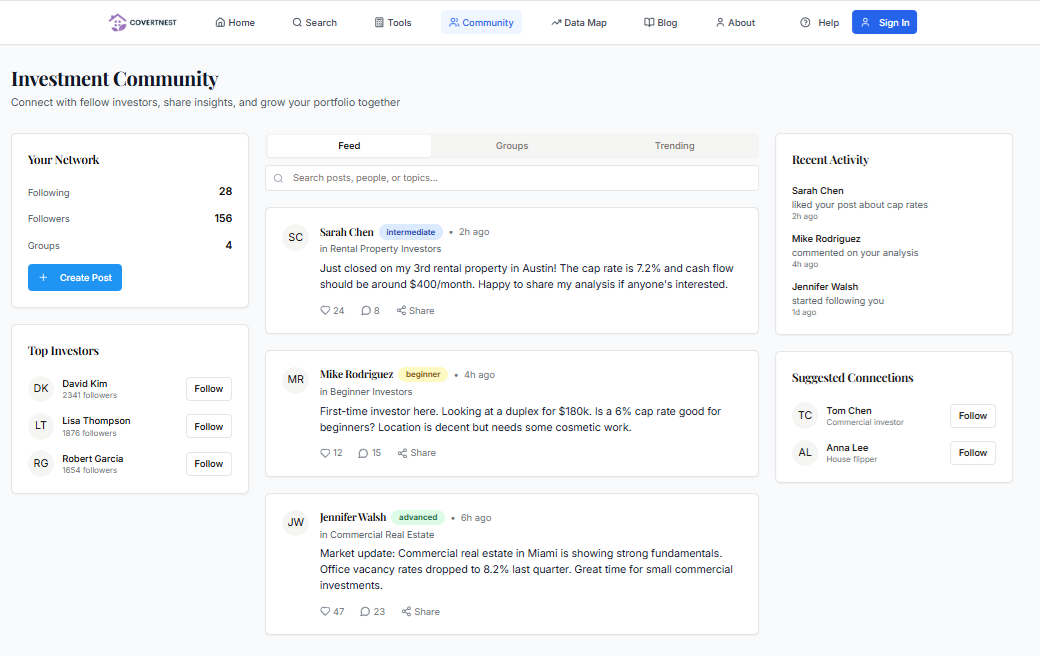
Task: Click the Groups count 4
Action: [229, 245]
